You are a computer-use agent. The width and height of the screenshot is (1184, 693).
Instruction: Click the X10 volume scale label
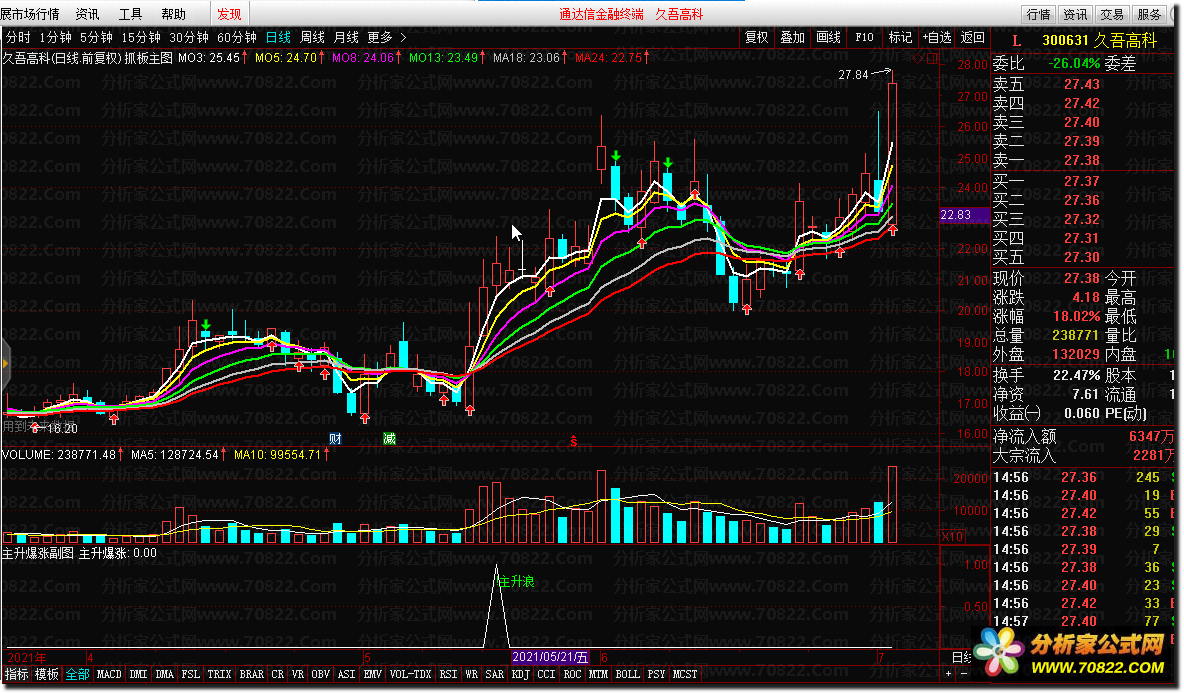coord(952,536)
